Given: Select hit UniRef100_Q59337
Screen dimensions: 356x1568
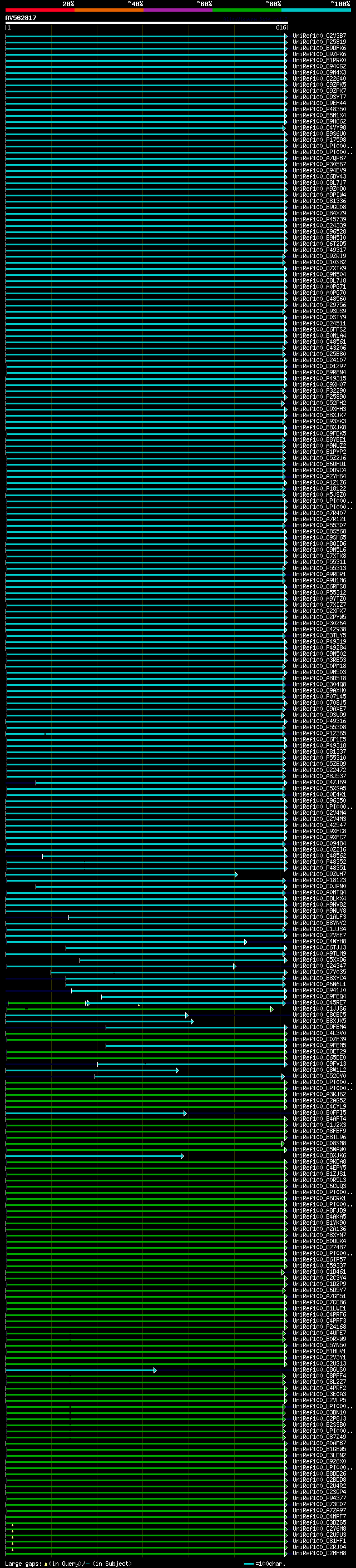Looking at the screenshot, I should pyautogui.click(x=319, y=1266).
